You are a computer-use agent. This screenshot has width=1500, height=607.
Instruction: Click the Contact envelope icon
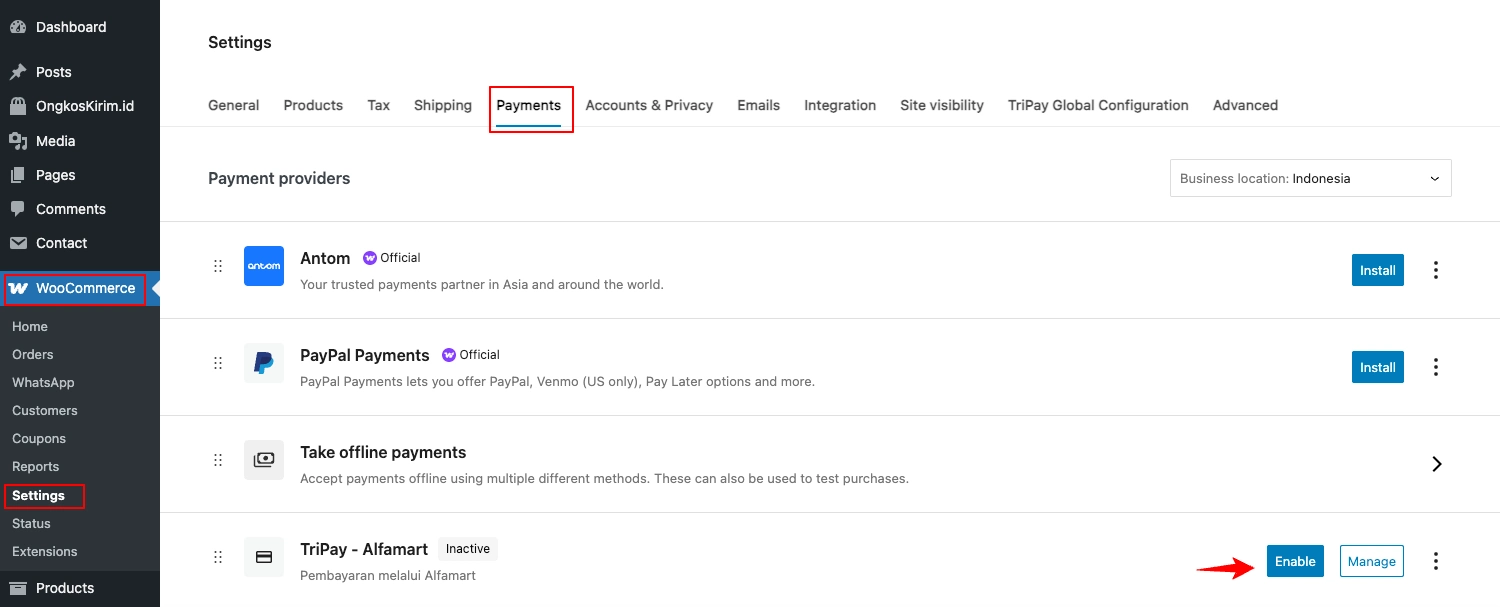[18, 243]
